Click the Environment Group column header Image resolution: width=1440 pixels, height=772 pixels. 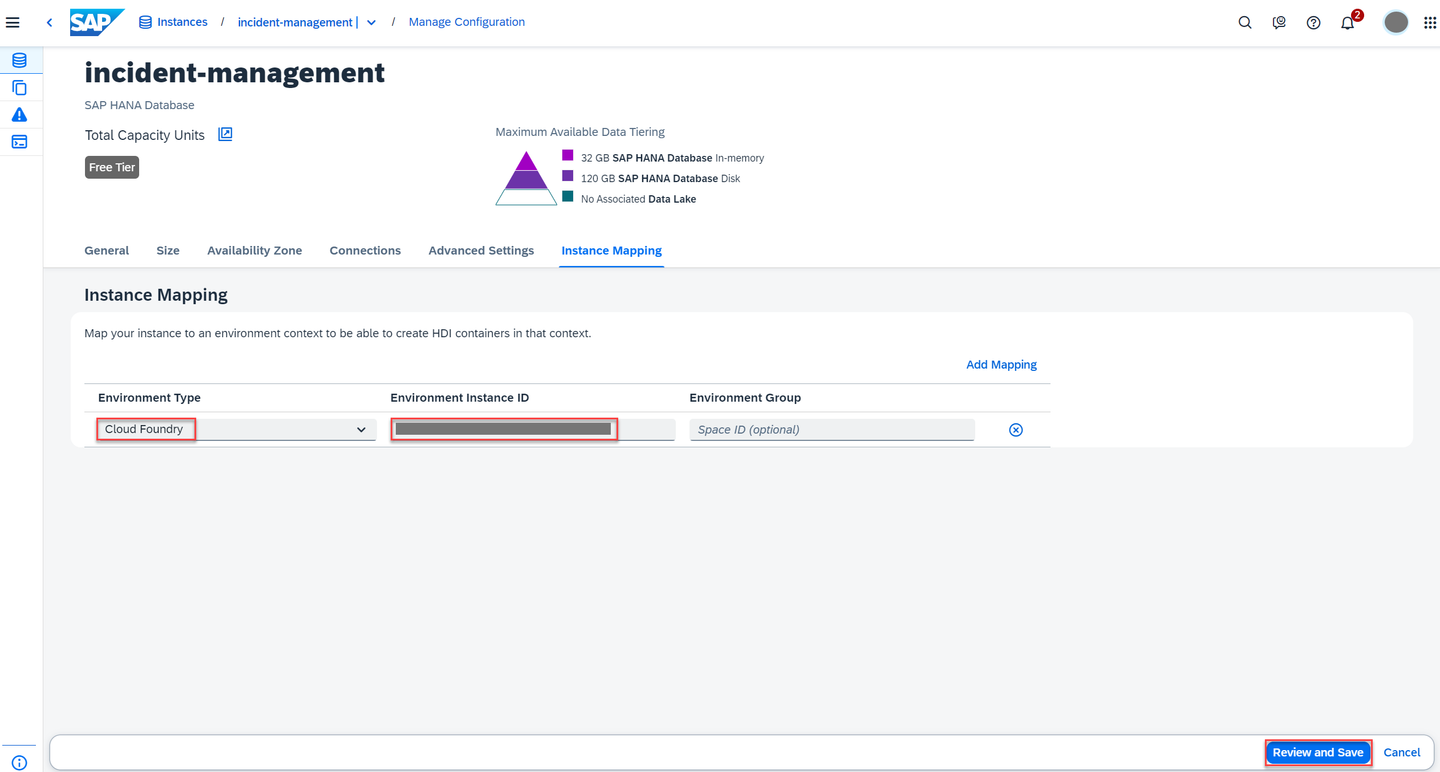[x=745, y=397]
